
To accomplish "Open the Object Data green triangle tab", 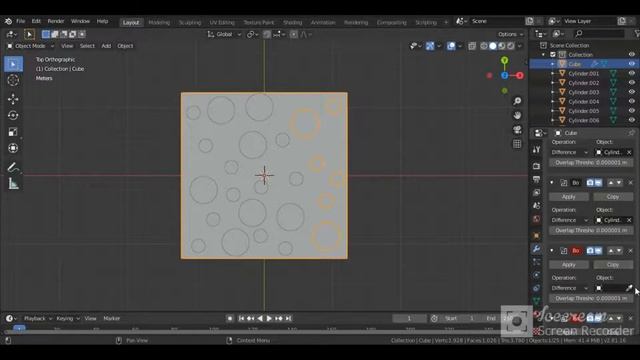I will (x=536, y=301).
